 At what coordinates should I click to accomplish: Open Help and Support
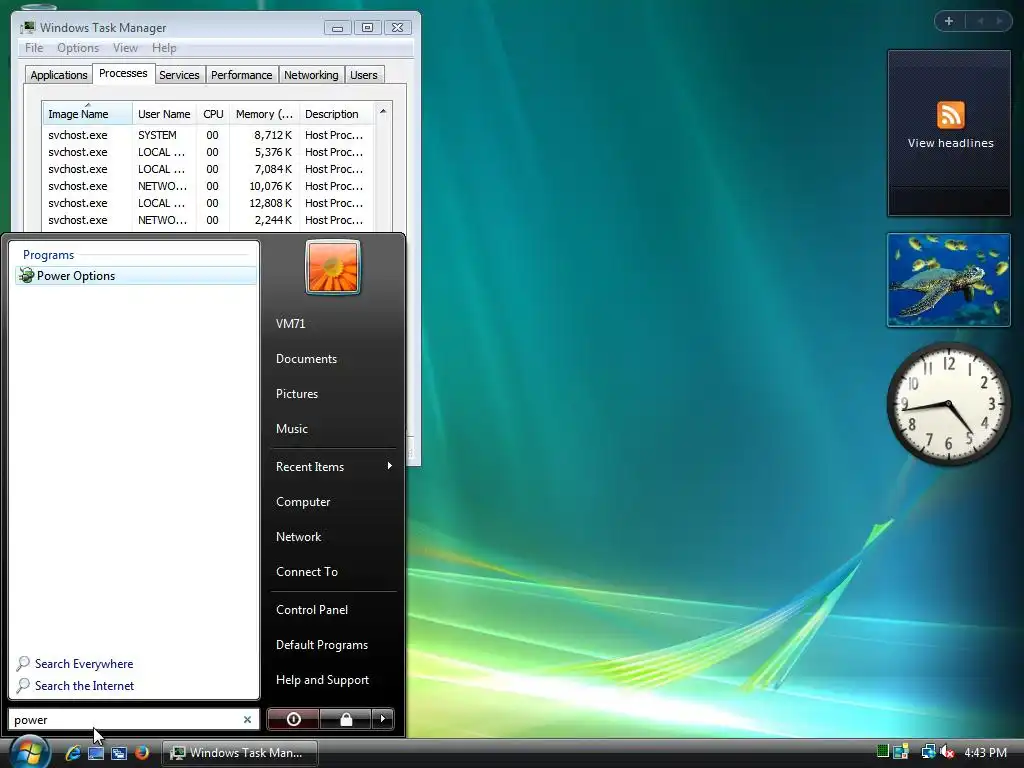[x=322, y=680]
